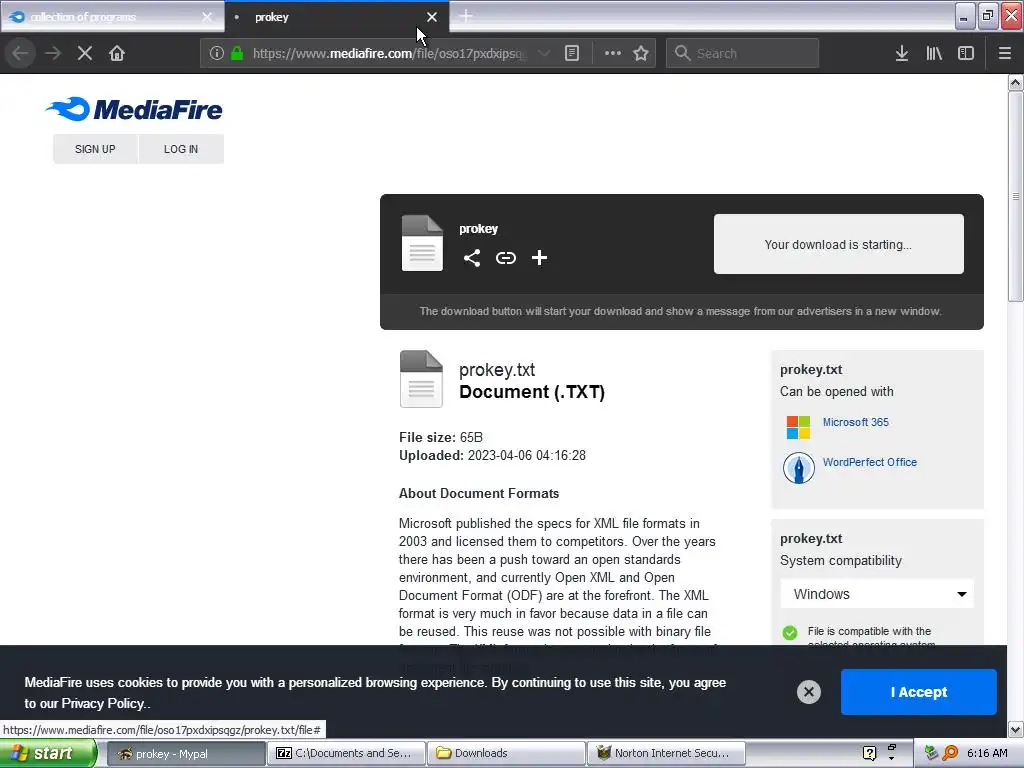Screen dimensions: 1024x768
Task: Click the LOG IN button
Action: click(181, 149)
